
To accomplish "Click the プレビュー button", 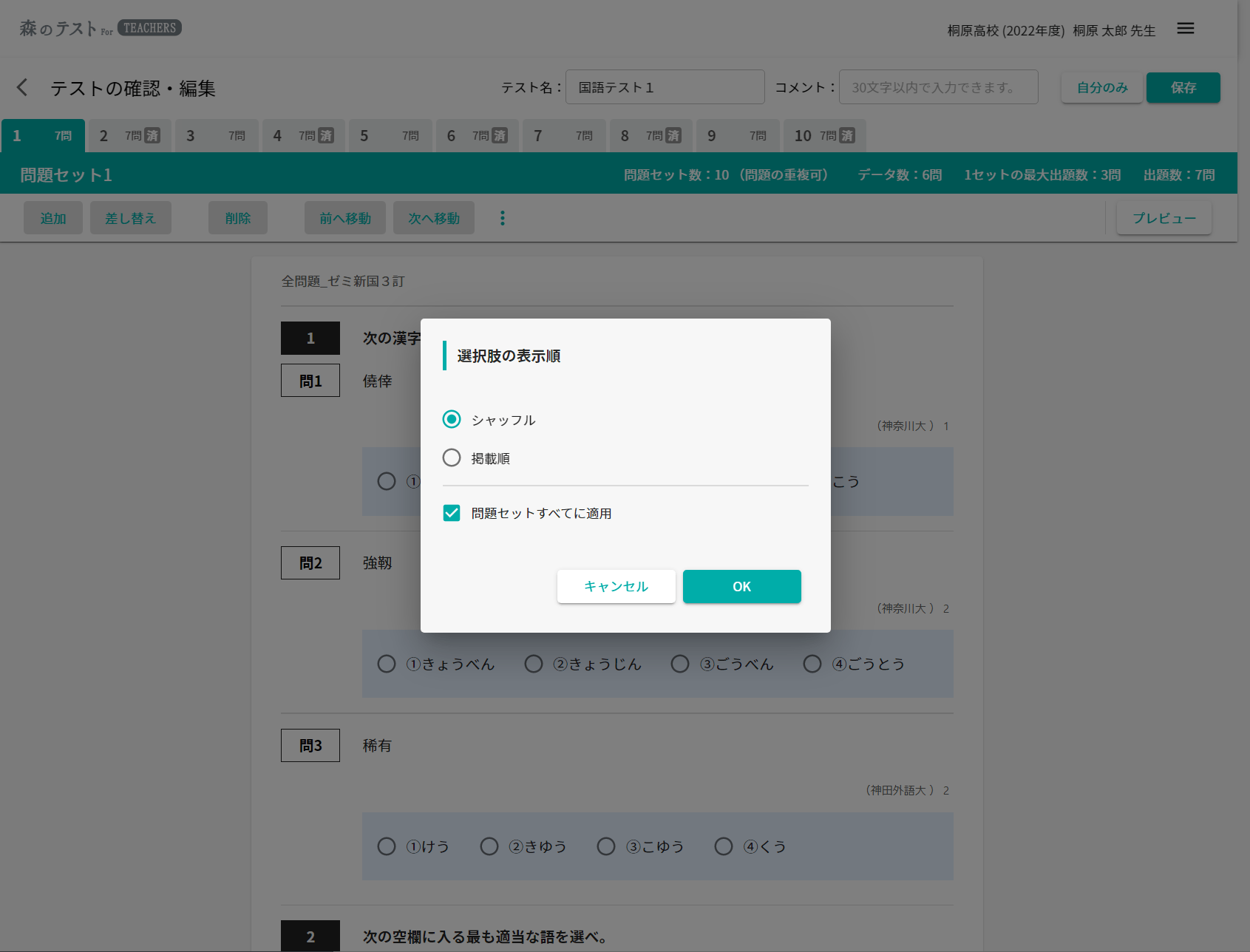I will [1164, 218].
